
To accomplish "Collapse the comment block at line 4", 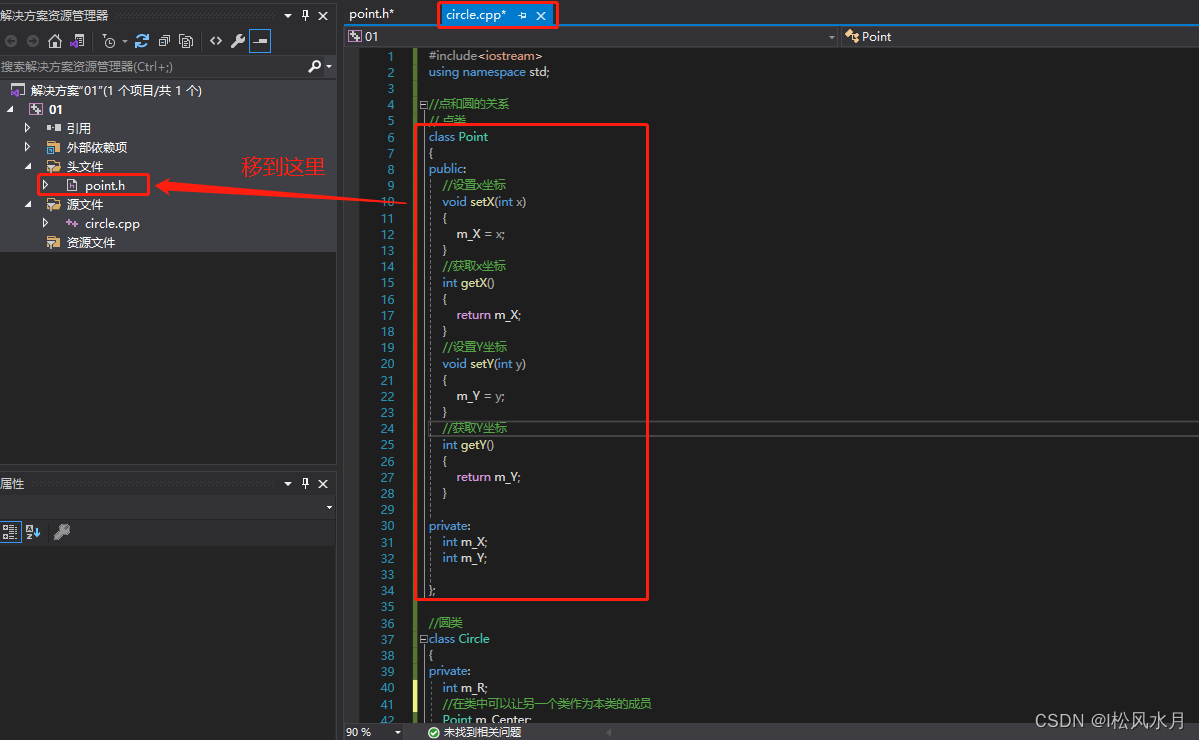I will [x=423, y=105].
